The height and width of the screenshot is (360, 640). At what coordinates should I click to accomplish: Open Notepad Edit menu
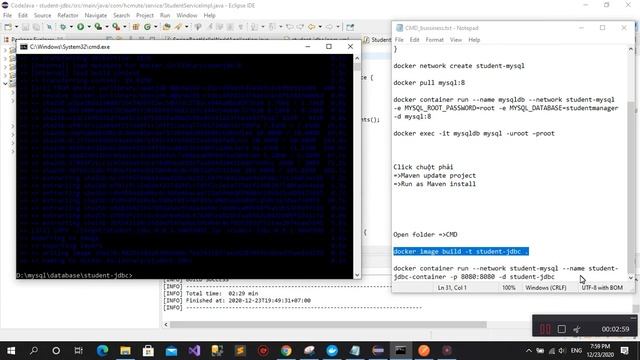(414, 40)
